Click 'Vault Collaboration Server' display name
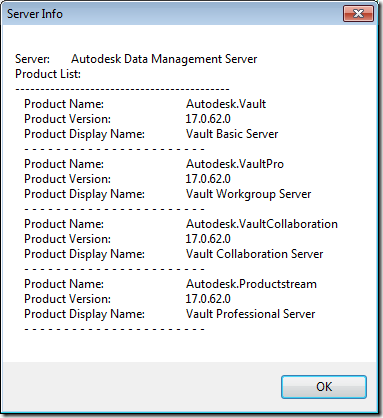 [255, 254]
